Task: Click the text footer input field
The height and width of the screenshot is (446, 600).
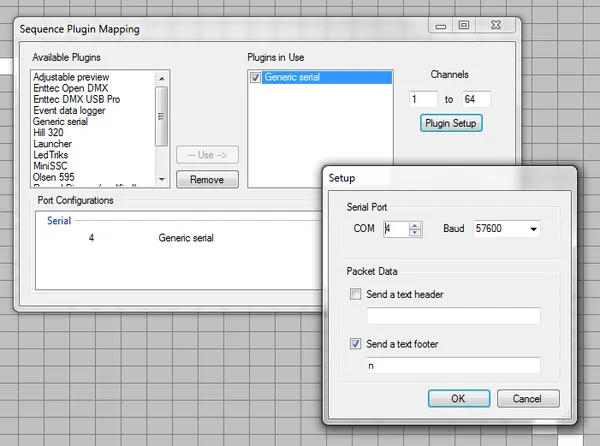Action: click(453, 366)
